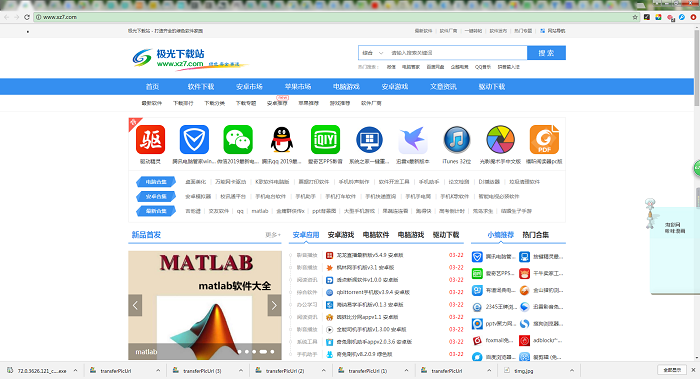Click the 全部显示 button in downloads bar

(x=672, y=370)
